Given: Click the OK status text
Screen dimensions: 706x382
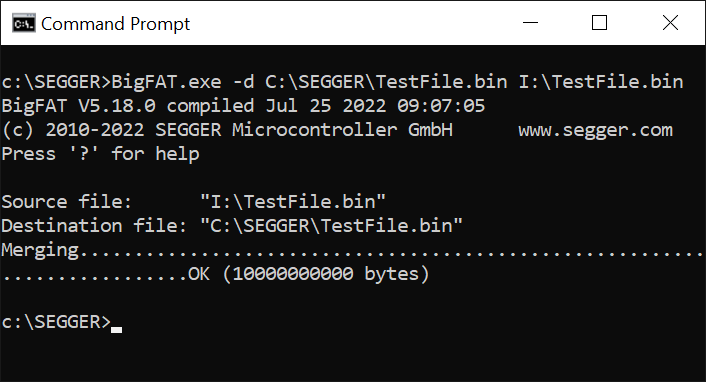Looking at the screenshot, I should (x=199, y=274).
